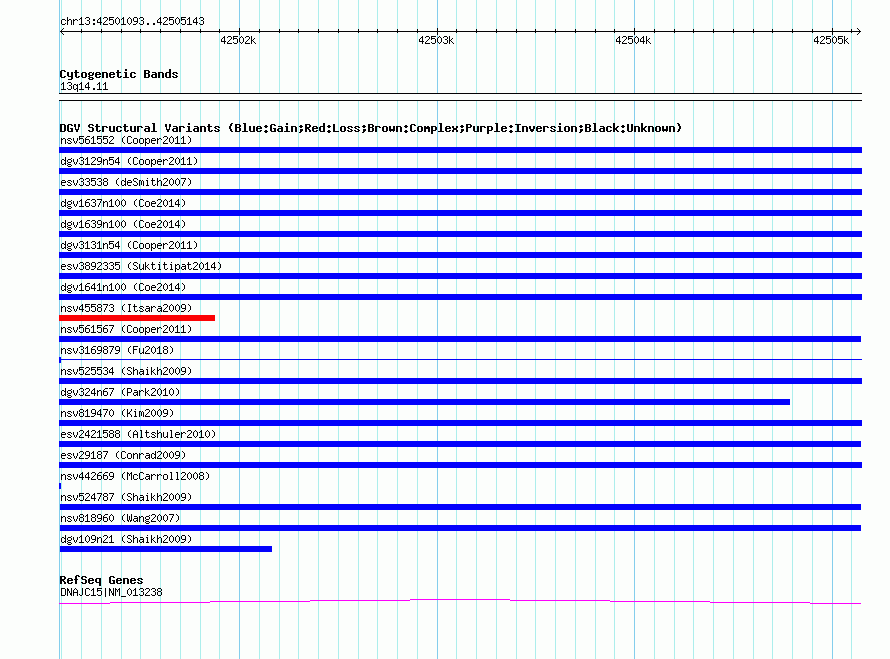Screen dimensions: 890x659
Task: Open the dgv1639n100 (Coe2014) variant
Action: (x=123, y=224)
